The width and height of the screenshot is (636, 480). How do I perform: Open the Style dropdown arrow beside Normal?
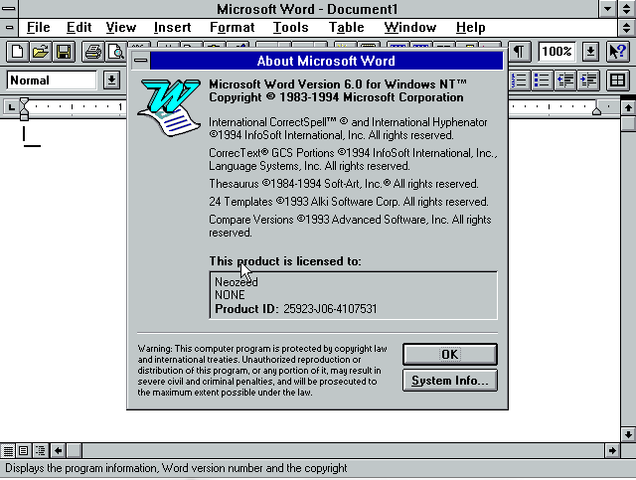pyautogui.click(x=111, y=80)
